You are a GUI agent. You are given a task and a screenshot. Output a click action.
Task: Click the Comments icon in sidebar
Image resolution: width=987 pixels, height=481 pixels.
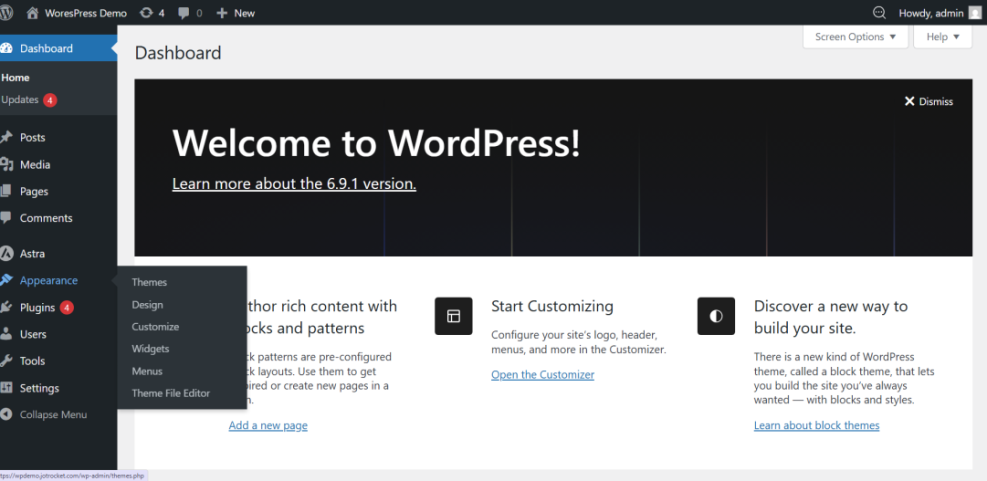[x=6, y=218]
